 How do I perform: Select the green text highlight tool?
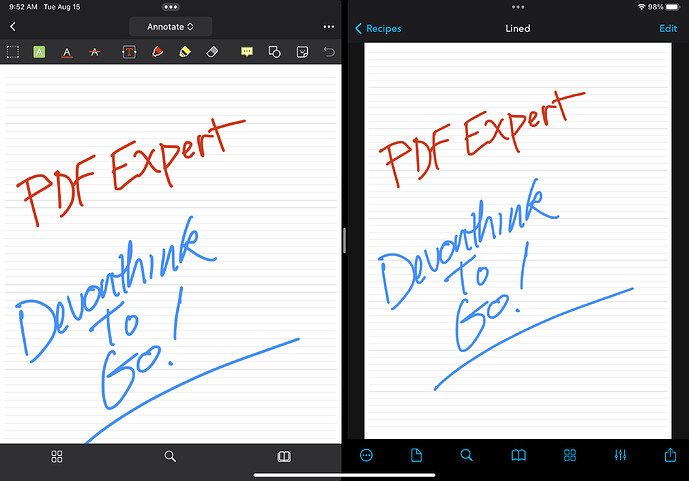click(x=39, y=52)
